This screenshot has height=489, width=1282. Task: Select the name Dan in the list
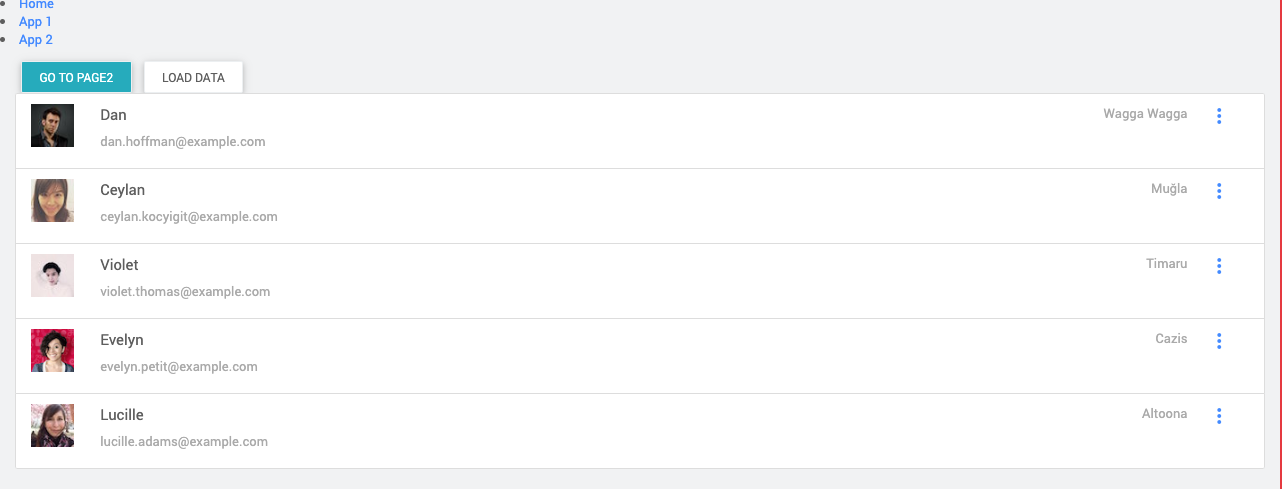click(113, 115)
